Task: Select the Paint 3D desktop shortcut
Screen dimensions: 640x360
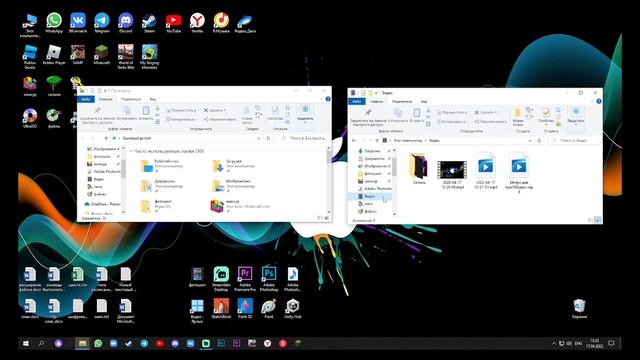Action: tap(245, 309)
